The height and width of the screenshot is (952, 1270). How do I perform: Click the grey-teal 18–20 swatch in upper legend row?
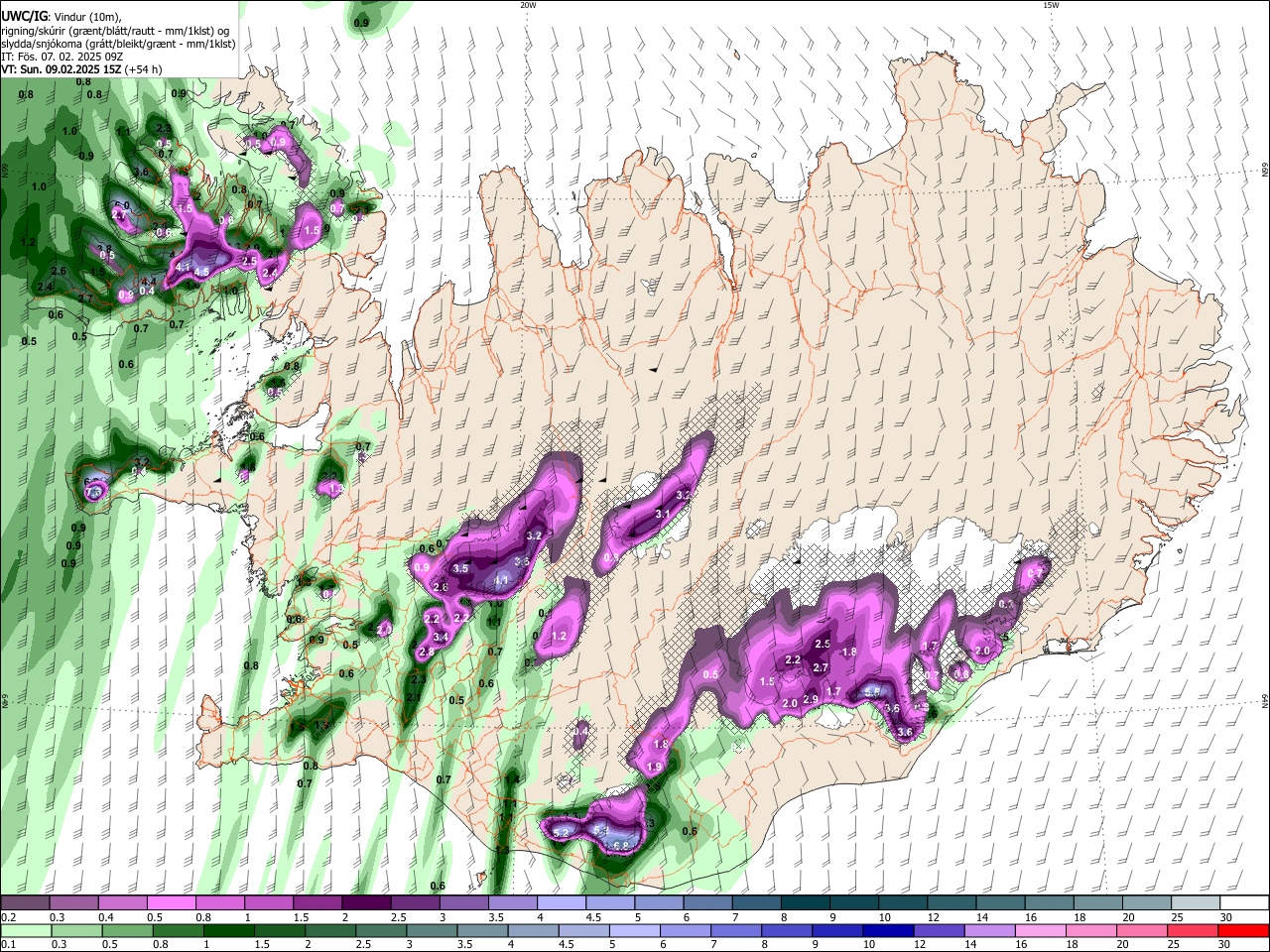pyautogui.click(x=1098, y=903)
